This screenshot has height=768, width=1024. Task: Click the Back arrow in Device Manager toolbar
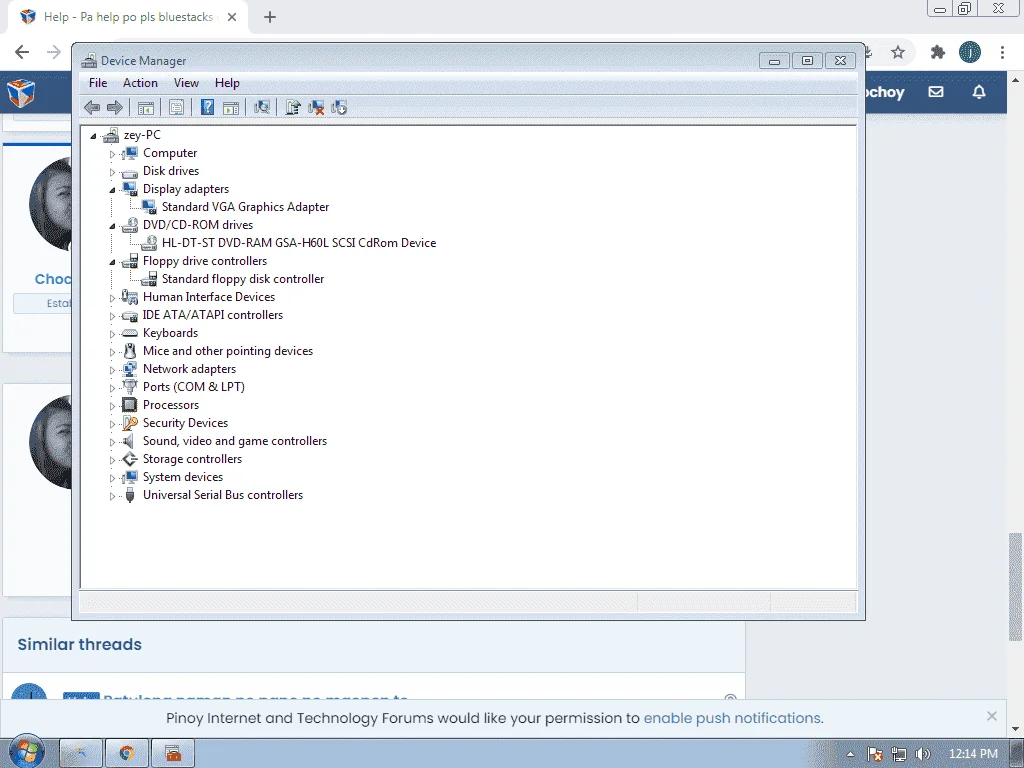pyautogui.click(x=92, y=108)
